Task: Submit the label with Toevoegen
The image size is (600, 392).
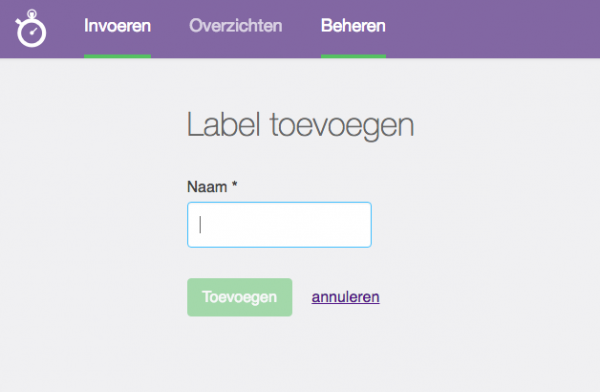Action: tap(240, 297)
